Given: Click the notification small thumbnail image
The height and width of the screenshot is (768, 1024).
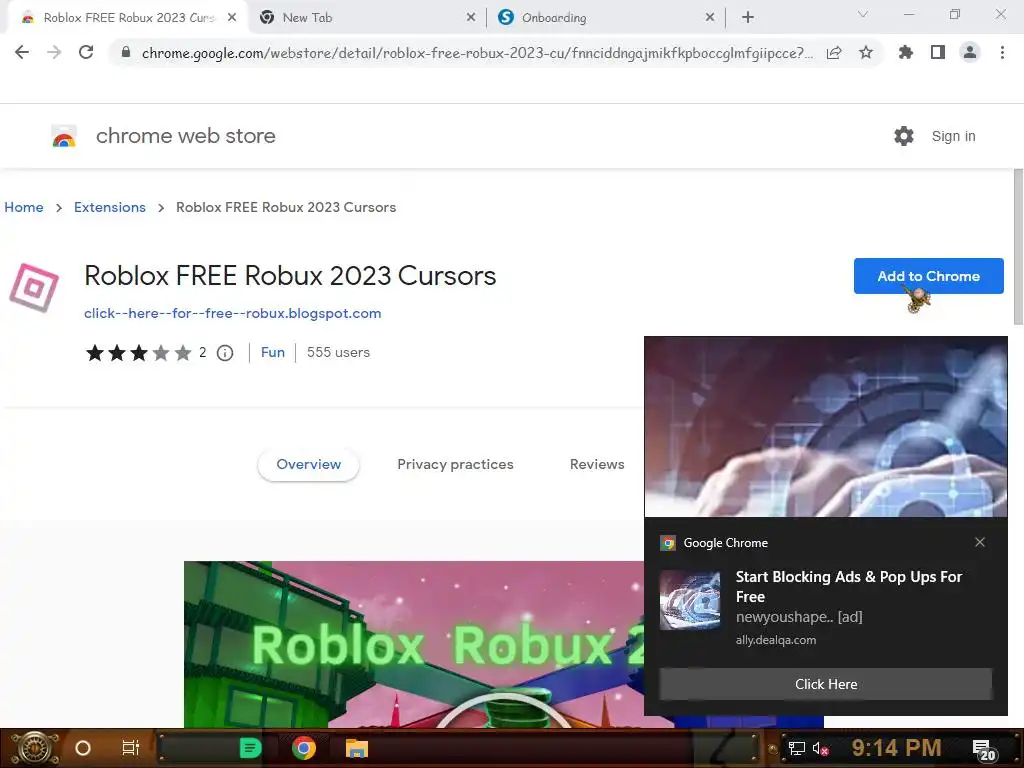Looking at the screenshot, I should click(x=690, y=600).
